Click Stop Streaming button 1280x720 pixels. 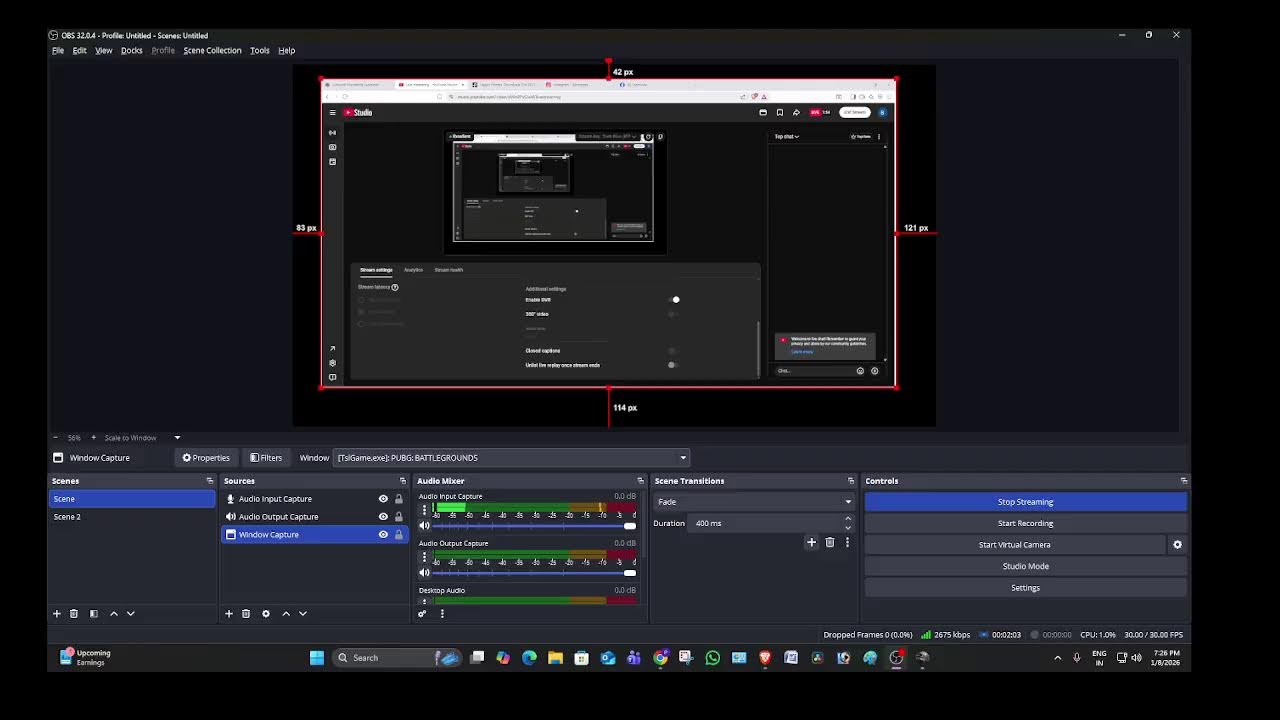point(1025,502)
